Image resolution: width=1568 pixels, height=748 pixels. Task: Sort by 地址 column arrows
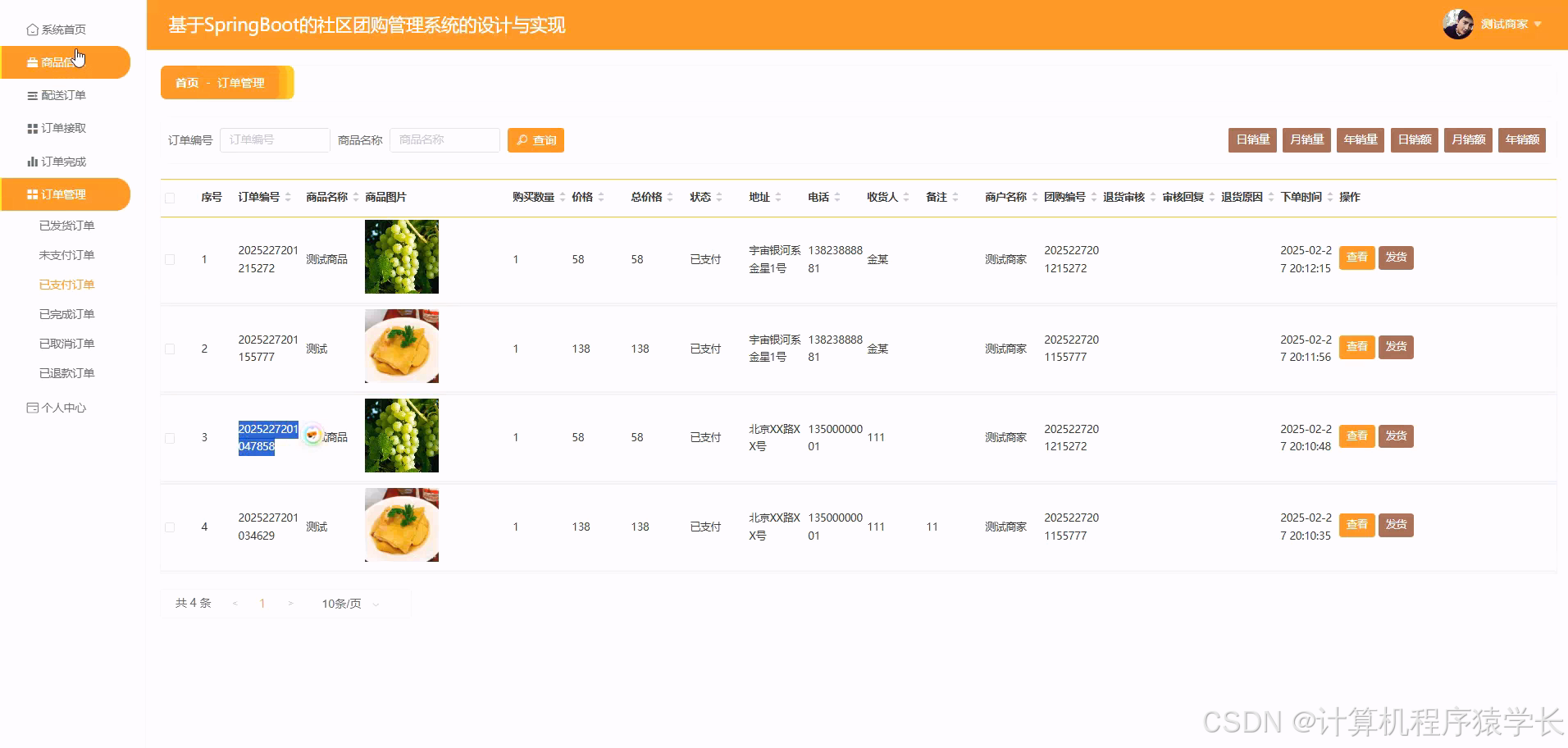[x=778, y=197]
